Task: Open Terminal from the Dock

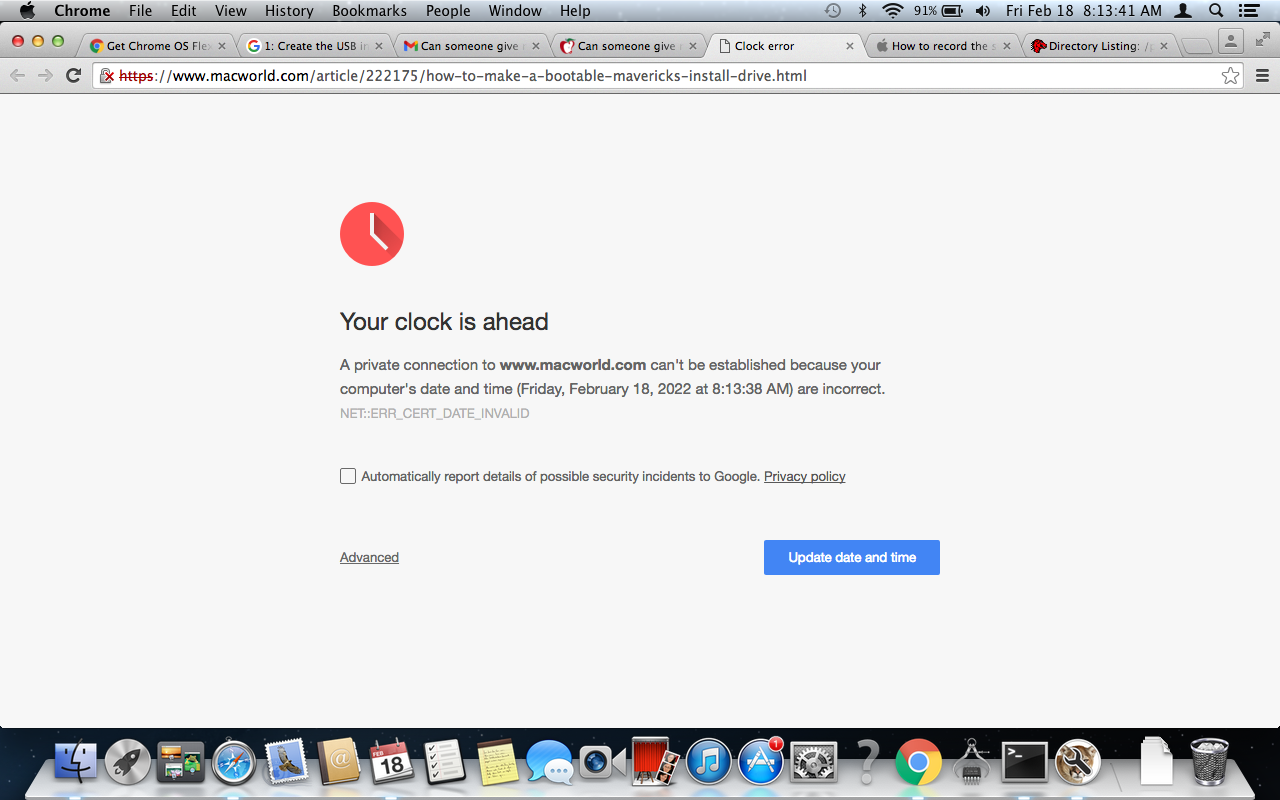Action: point(1025,763)
